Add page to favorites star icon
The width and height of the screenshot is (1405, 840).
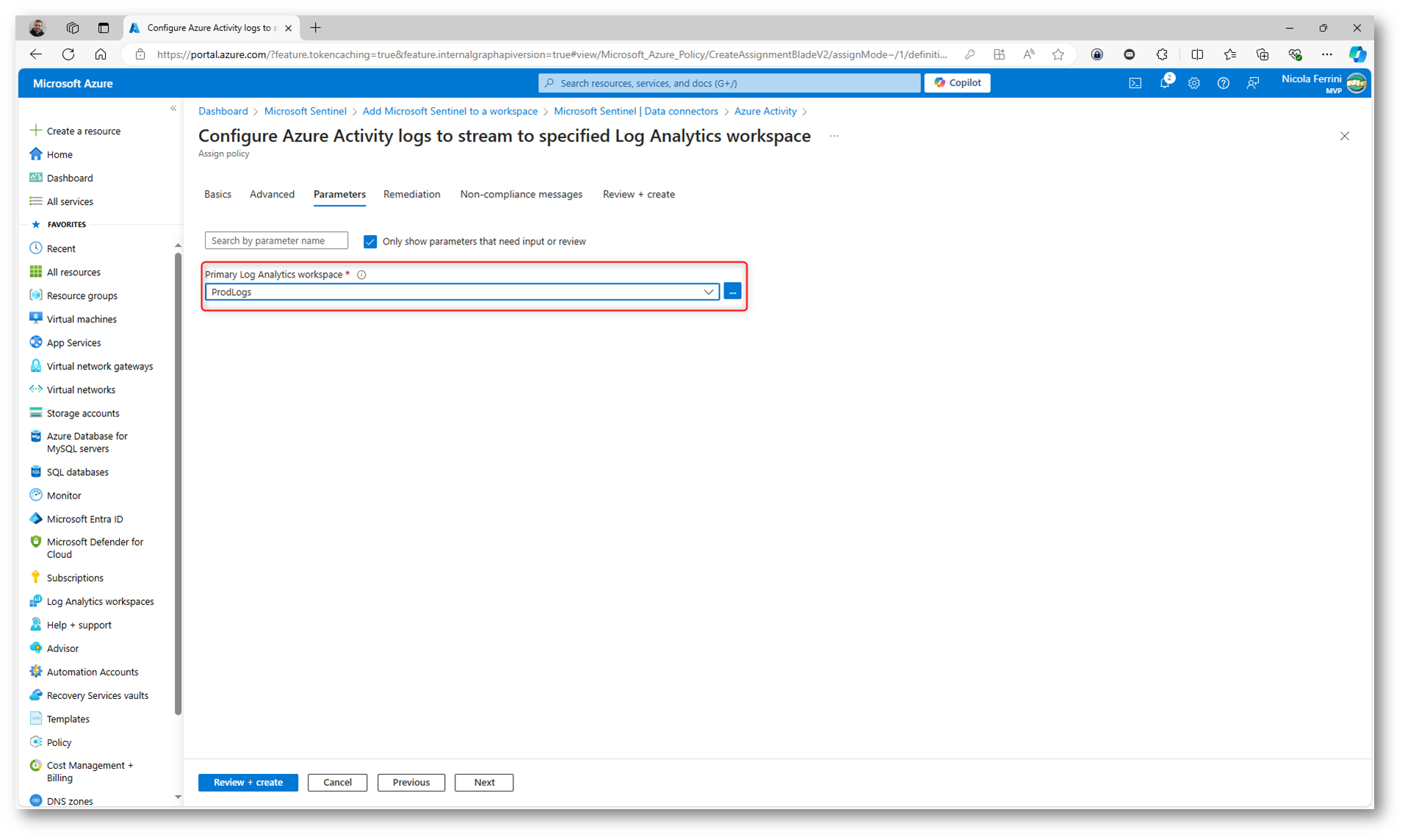point(1058,54)
